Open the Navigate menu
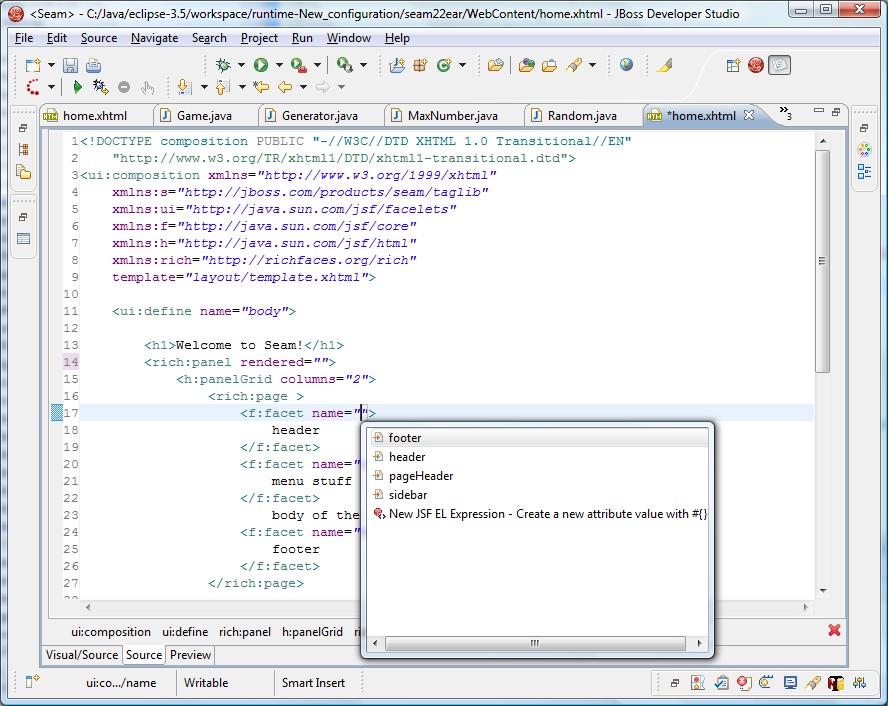The width and height of the screenshot is (888, 706). 154,38
